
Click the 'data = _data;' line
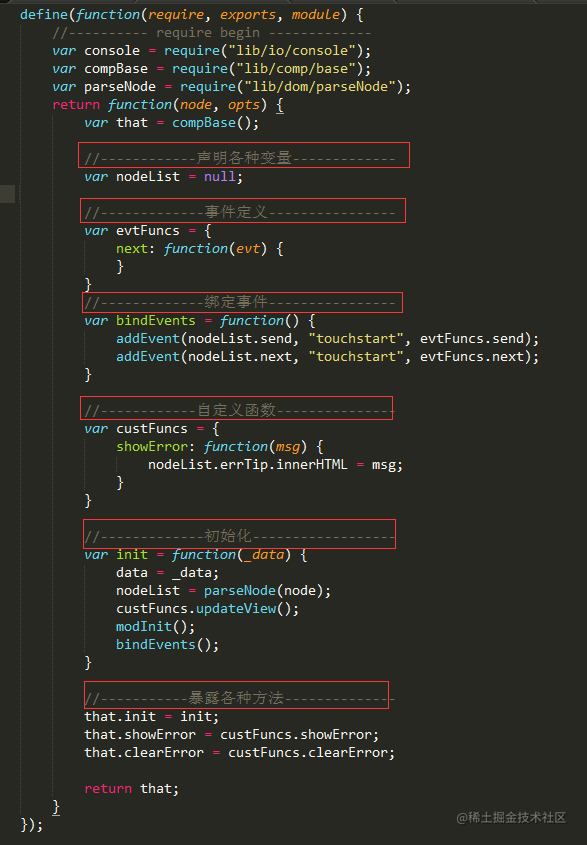168,573
